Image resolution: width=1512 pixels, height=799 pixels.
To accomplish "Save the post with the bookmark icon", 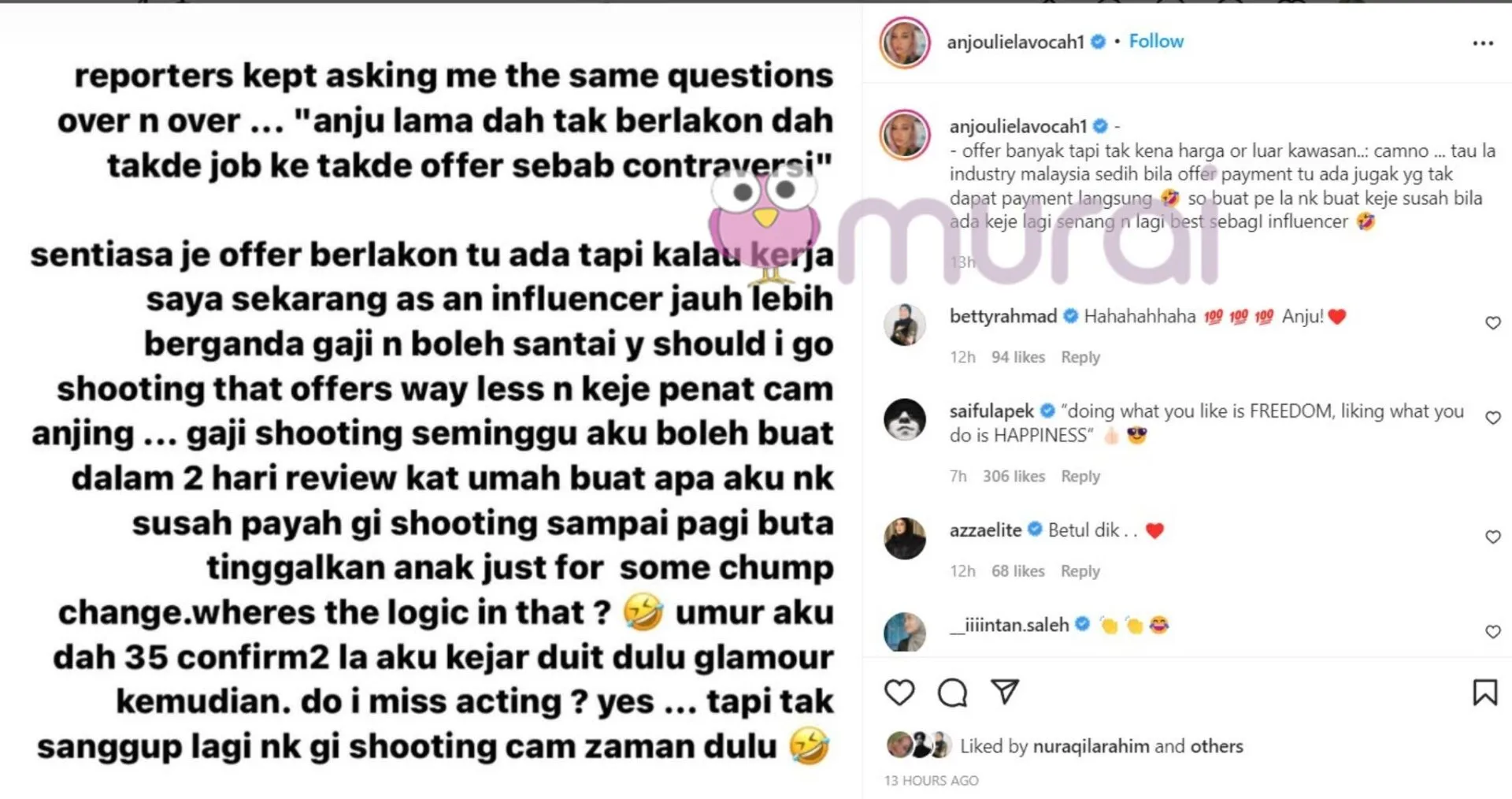I will tap(1485, 693).
